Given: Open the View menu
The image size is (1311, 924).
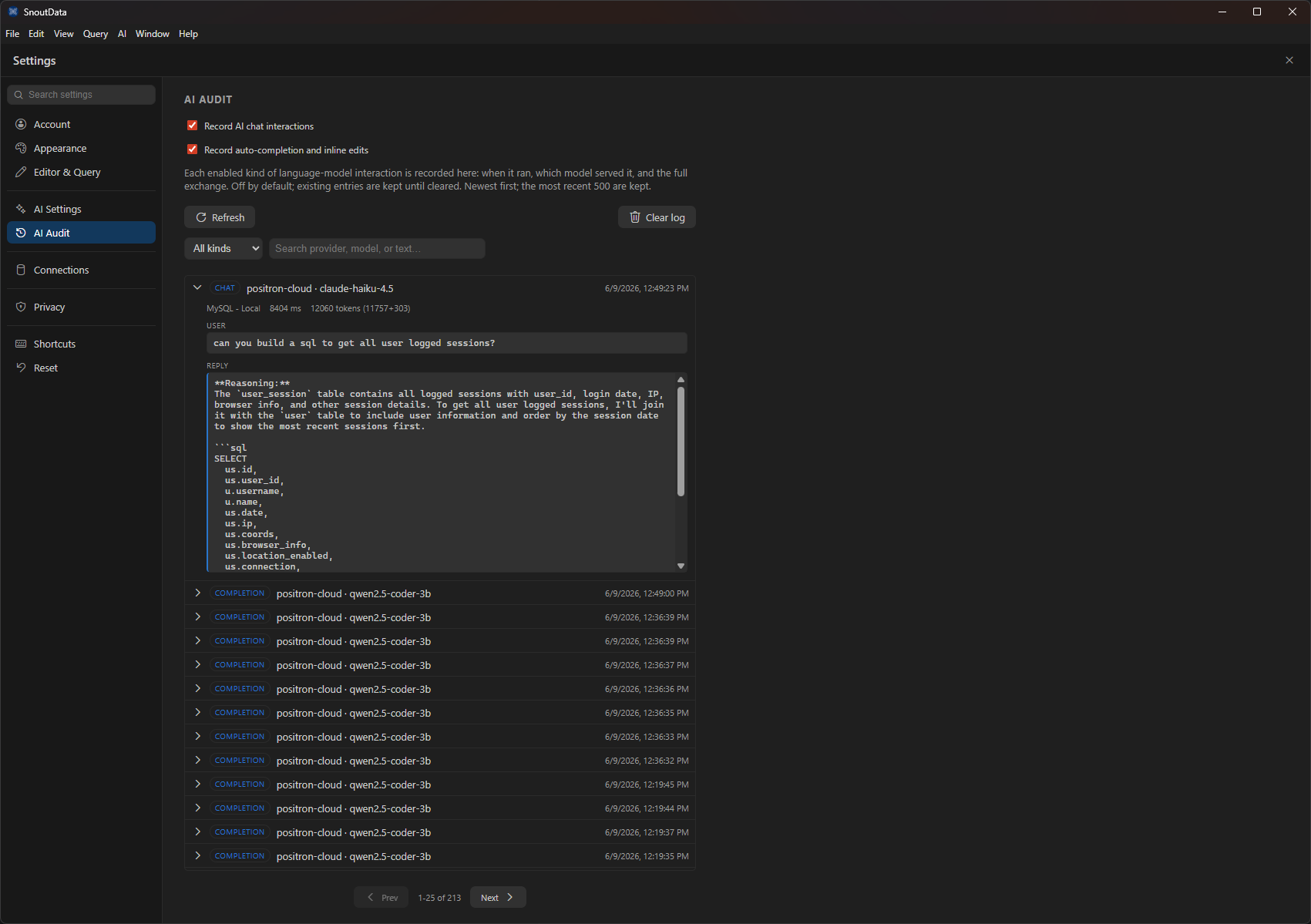Looking at the screenshot, I should click(x=64, y=34).
